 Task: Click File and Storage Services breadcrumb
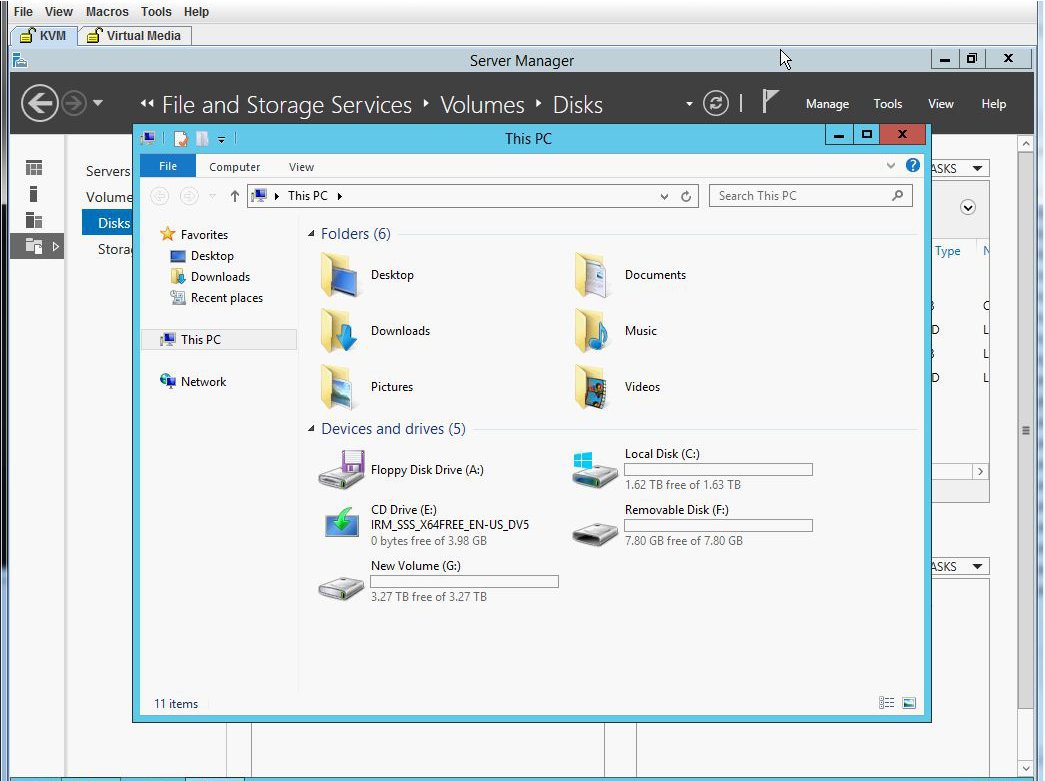pos(287,105)
